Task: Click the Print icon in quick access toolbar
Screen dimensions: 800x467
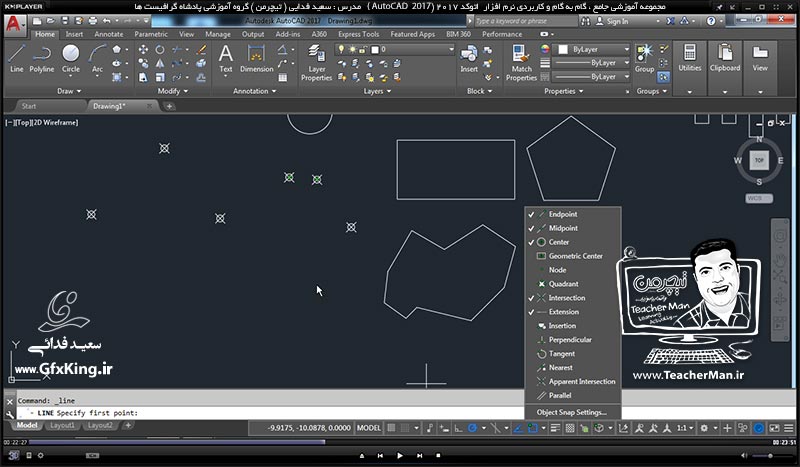Action: pos(93,21)
